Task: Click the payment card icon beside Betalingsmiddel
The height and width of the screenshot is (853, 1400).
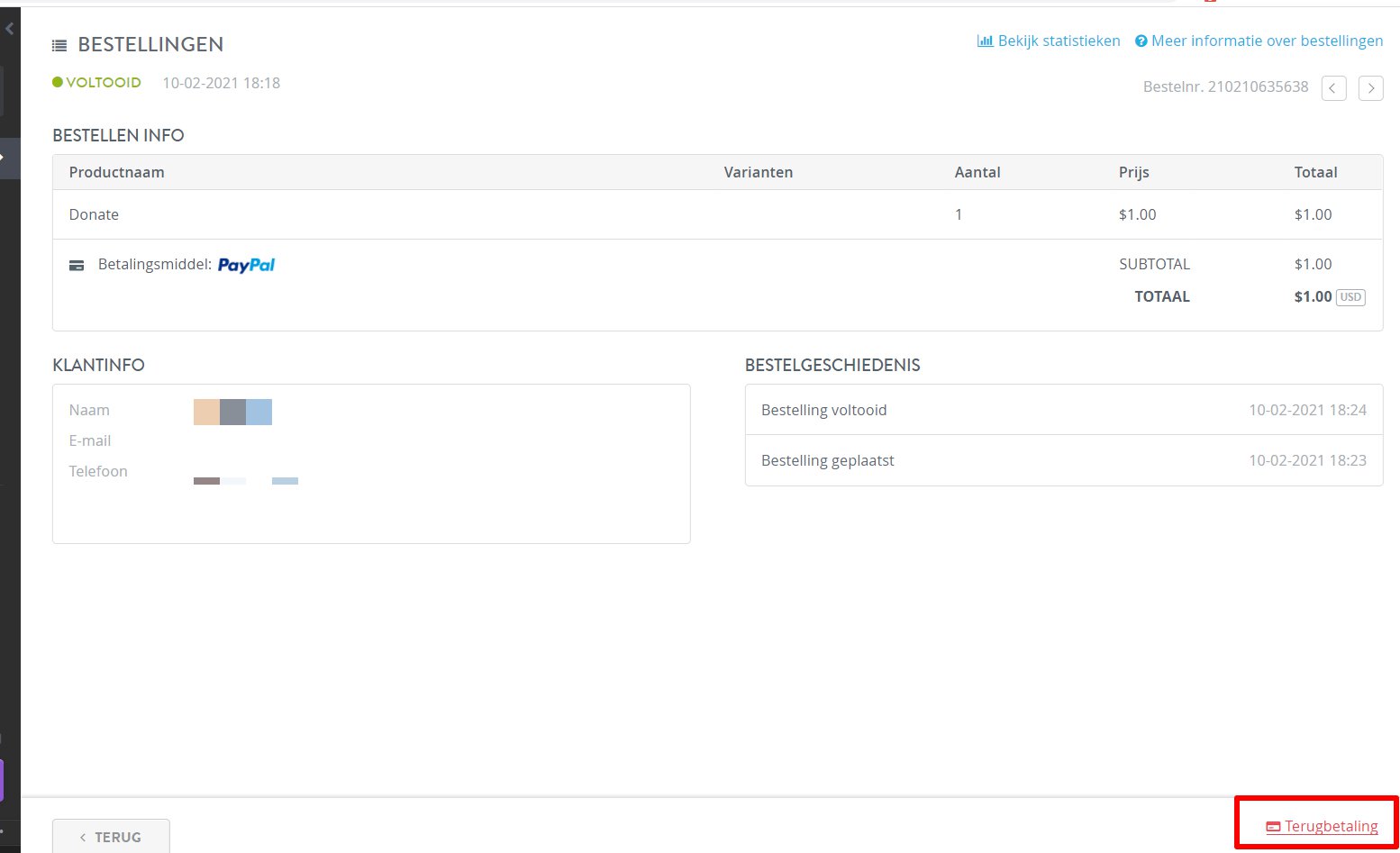Action: tap(77, 265)
